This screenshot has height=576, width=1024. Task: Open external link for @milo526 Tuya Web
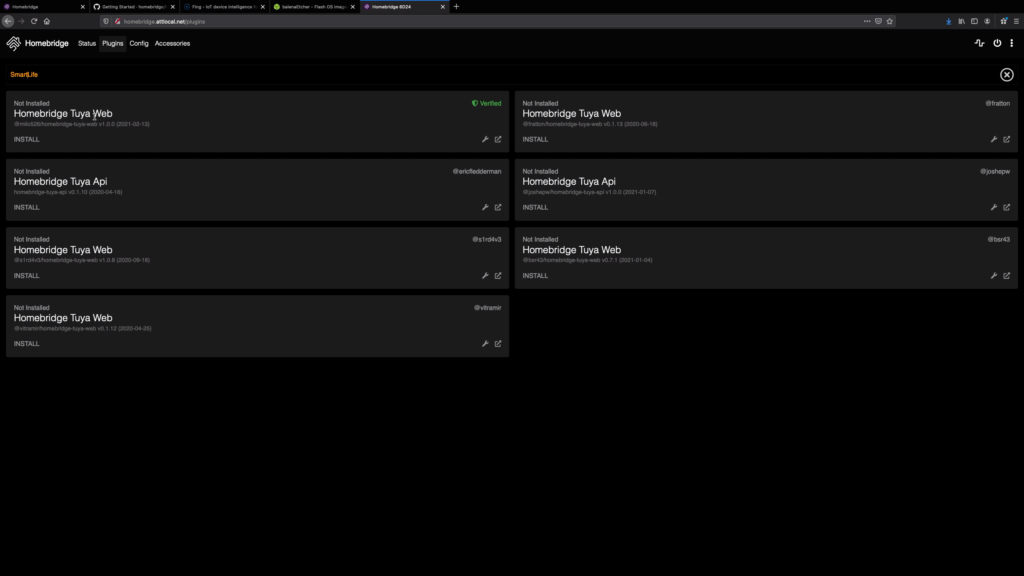click(498, 139)
